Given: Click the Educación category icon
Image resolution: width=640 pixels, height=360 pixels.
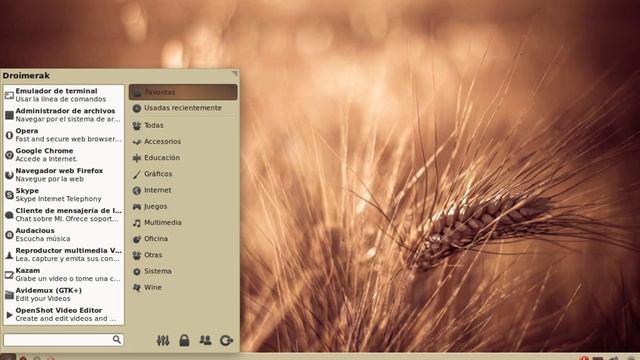Looking at the screenshot, I should point(137,158).
